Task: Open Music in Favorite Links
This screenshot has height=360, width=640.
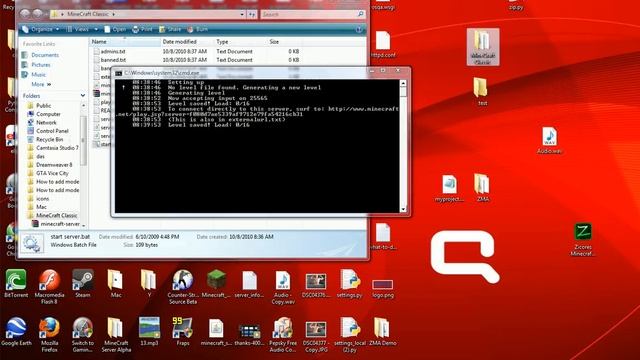Action: point(38,74)
